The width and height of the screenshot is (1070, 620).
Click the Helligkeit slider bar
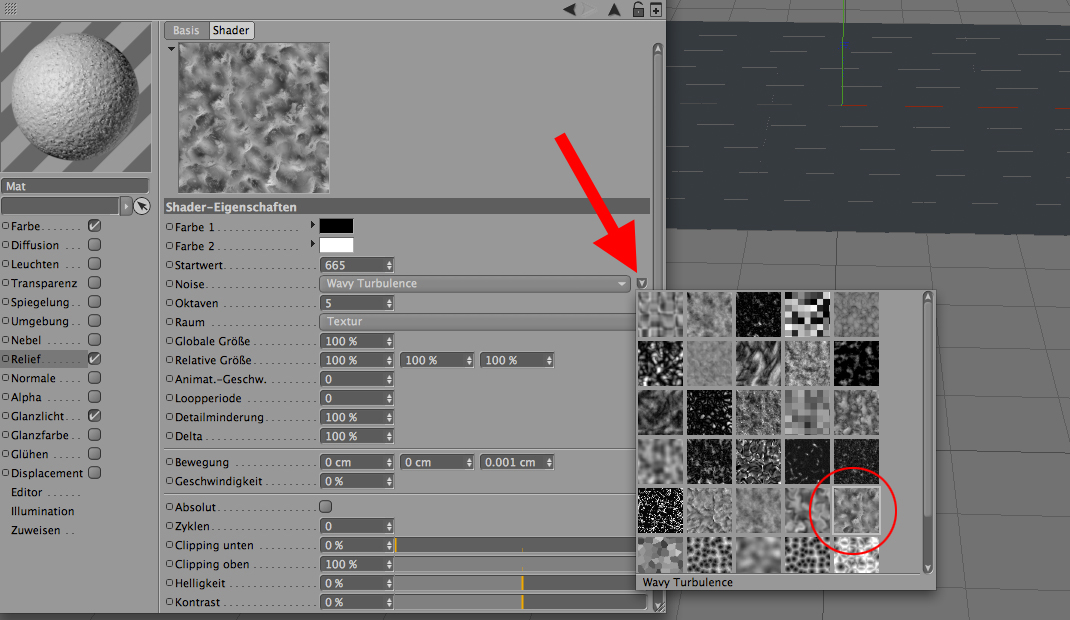pyautogui.click(x=515, y=584)
